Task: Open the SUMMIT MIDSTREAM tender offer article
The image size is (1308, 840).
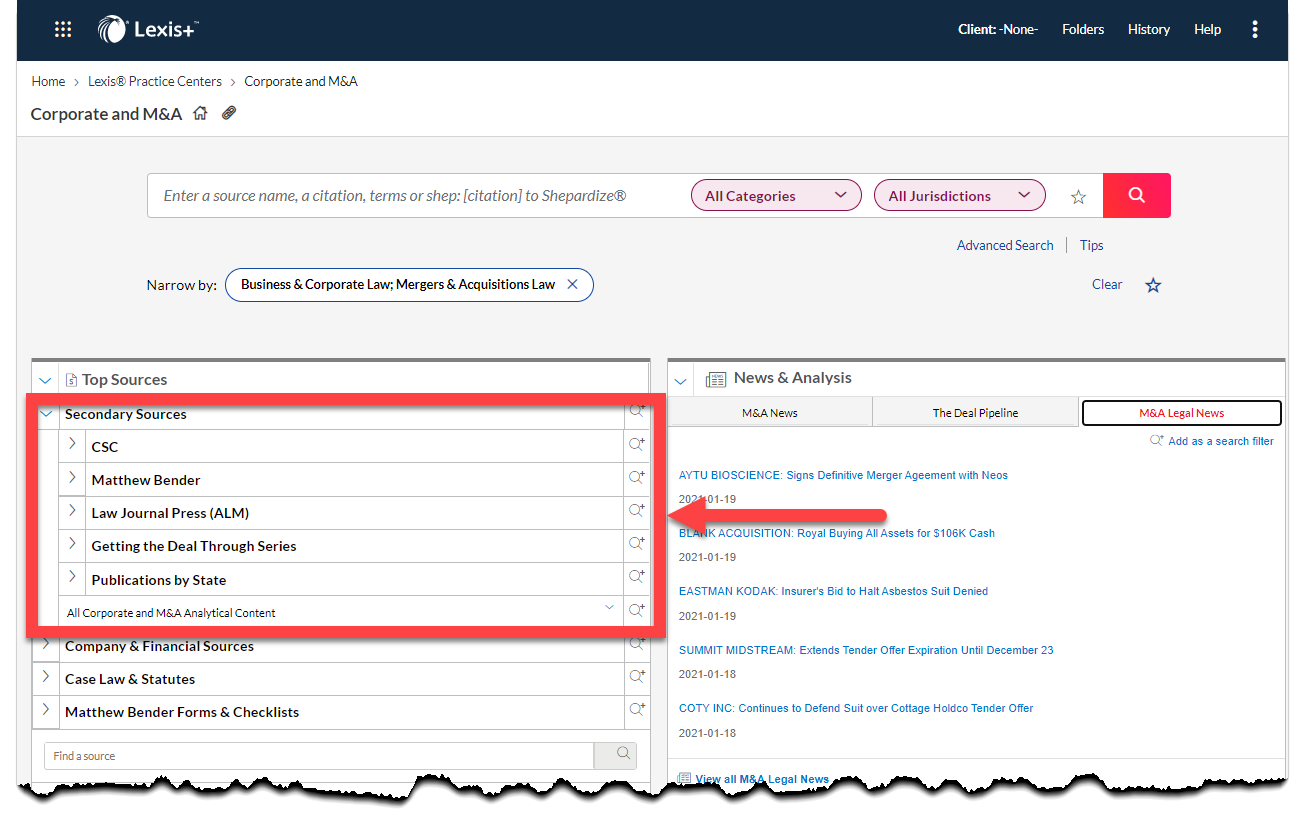Action: pyautogui.click(x=866, y=650)
